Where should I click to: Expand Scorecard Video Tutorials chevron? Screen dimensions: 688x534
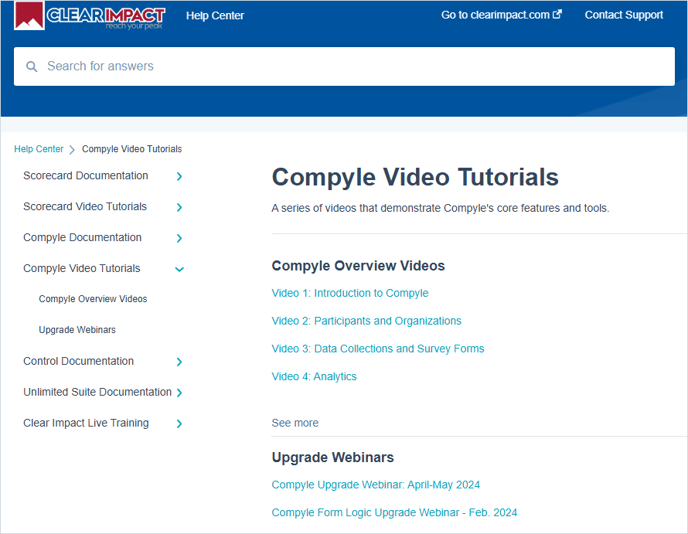[179, 207]
